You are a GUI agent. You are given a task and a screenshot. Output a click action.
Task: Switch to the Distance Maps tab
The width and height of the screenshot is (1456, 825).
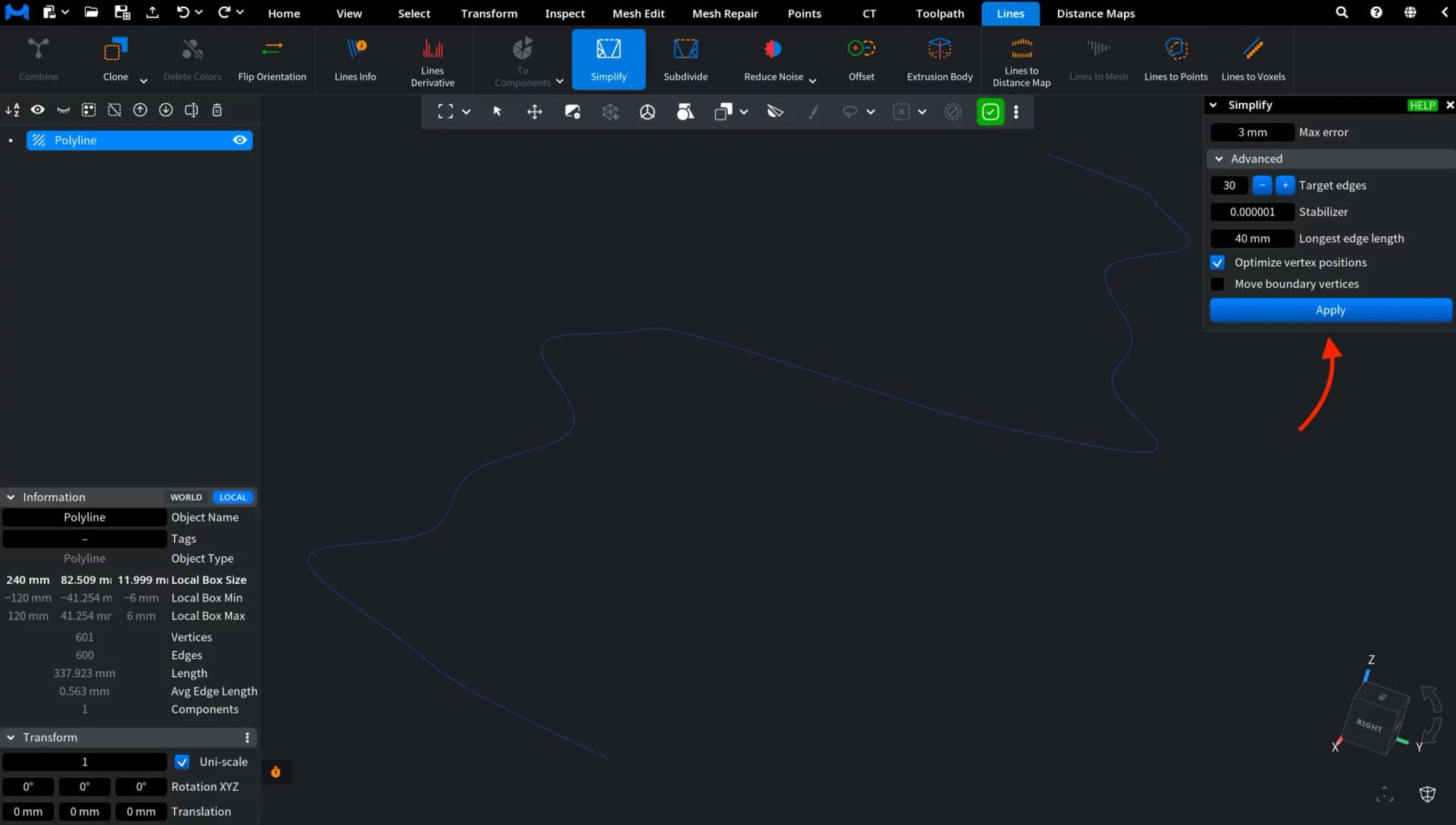(x=1095, y=13)
